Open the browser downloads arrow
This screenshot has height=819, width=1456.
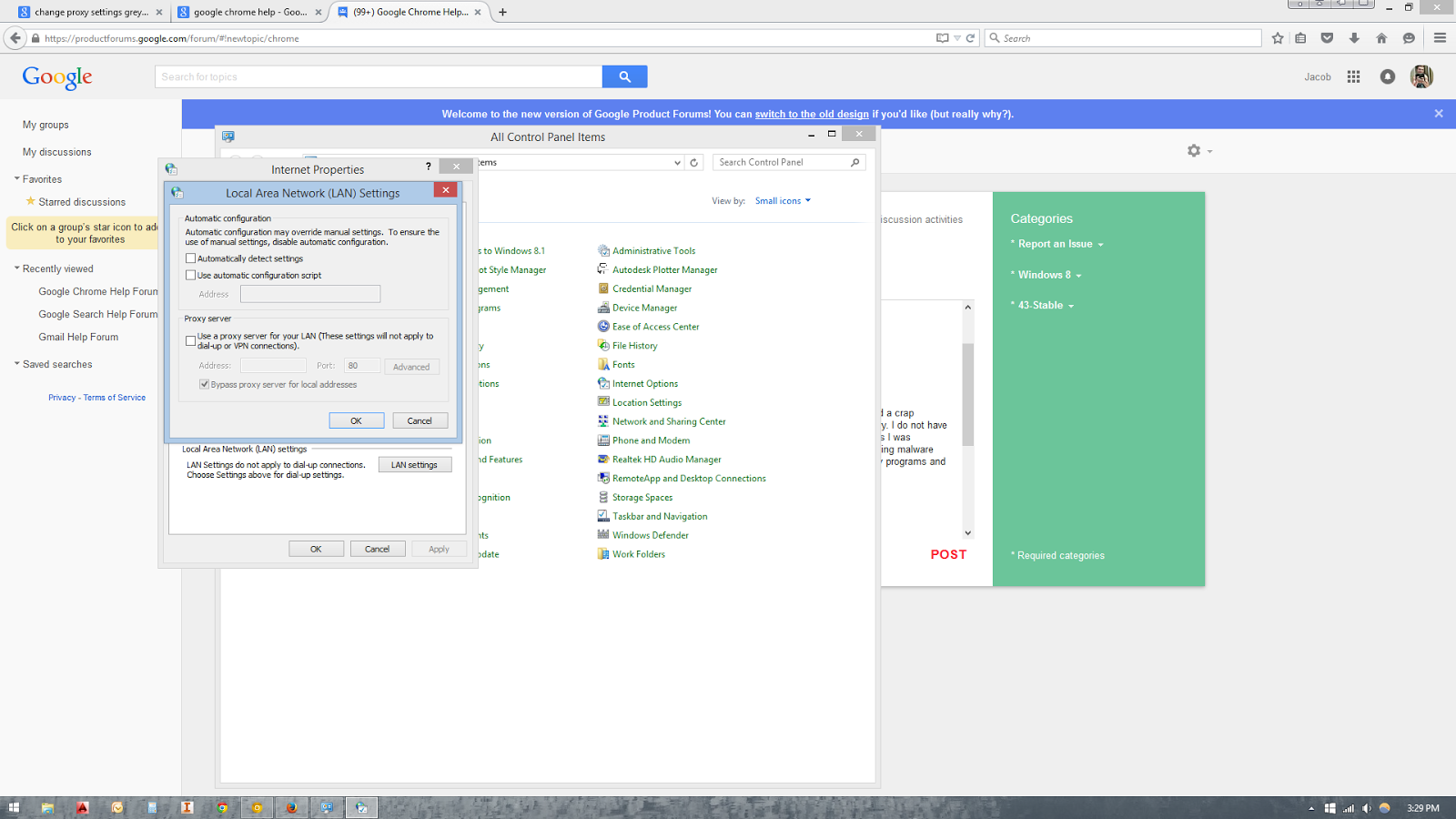1354,38
